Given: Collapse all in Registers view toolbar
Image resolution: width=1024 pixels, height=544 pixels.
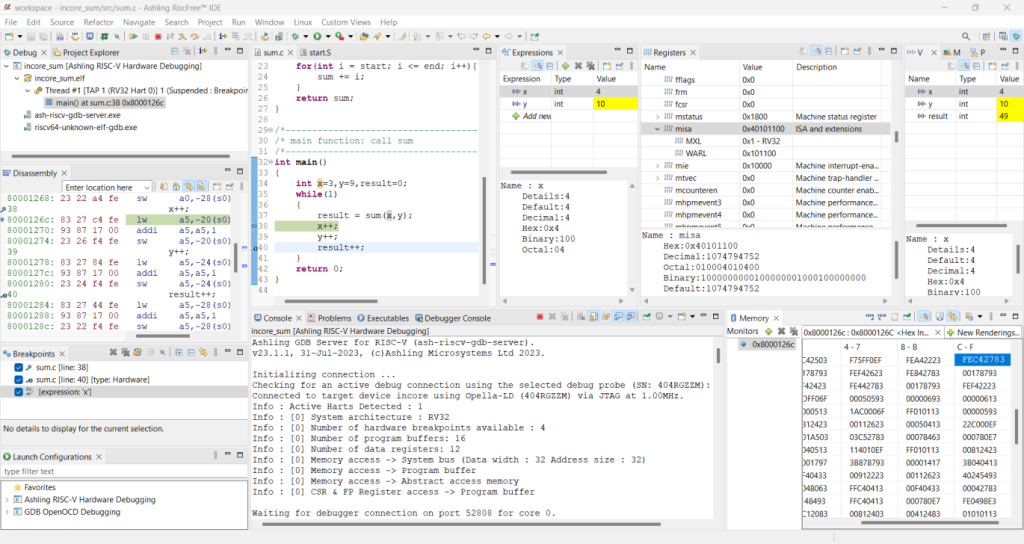Looking at the screenshot, I should point(829,52).
